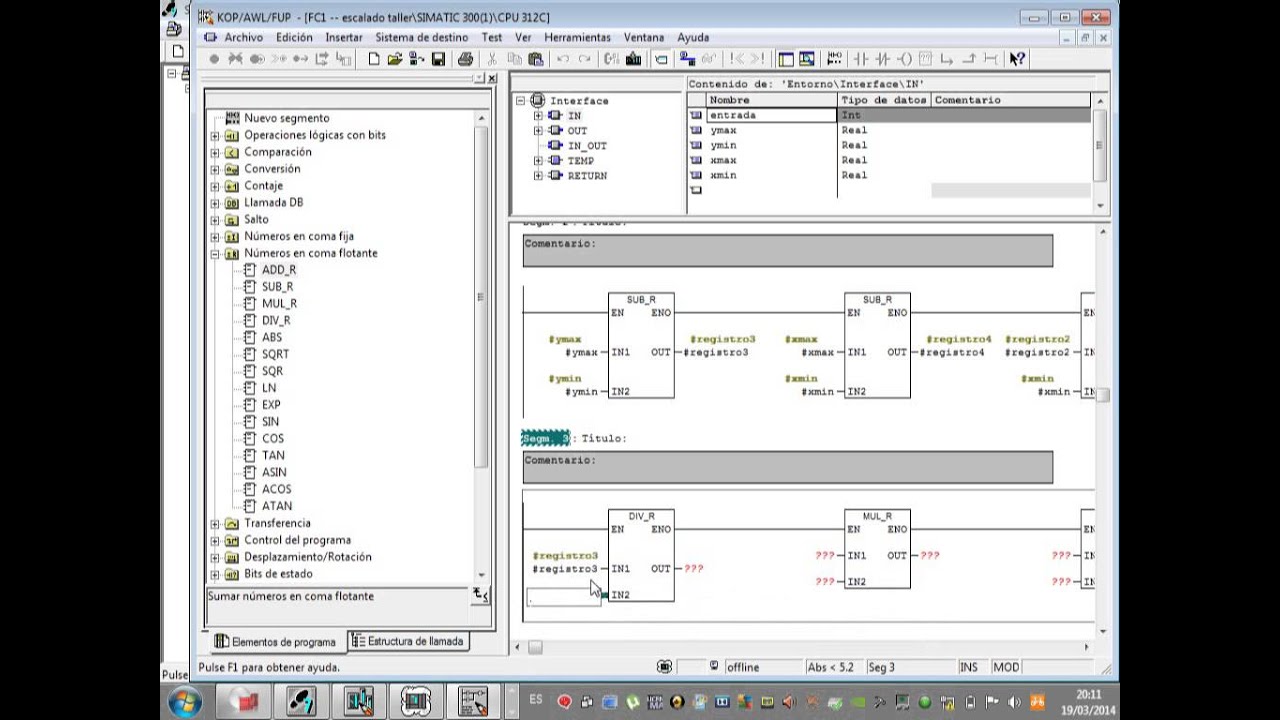Click the New file toolbar icon
Image resolution: width=1280 pixels, height=720 pixels.
point(374,59)
